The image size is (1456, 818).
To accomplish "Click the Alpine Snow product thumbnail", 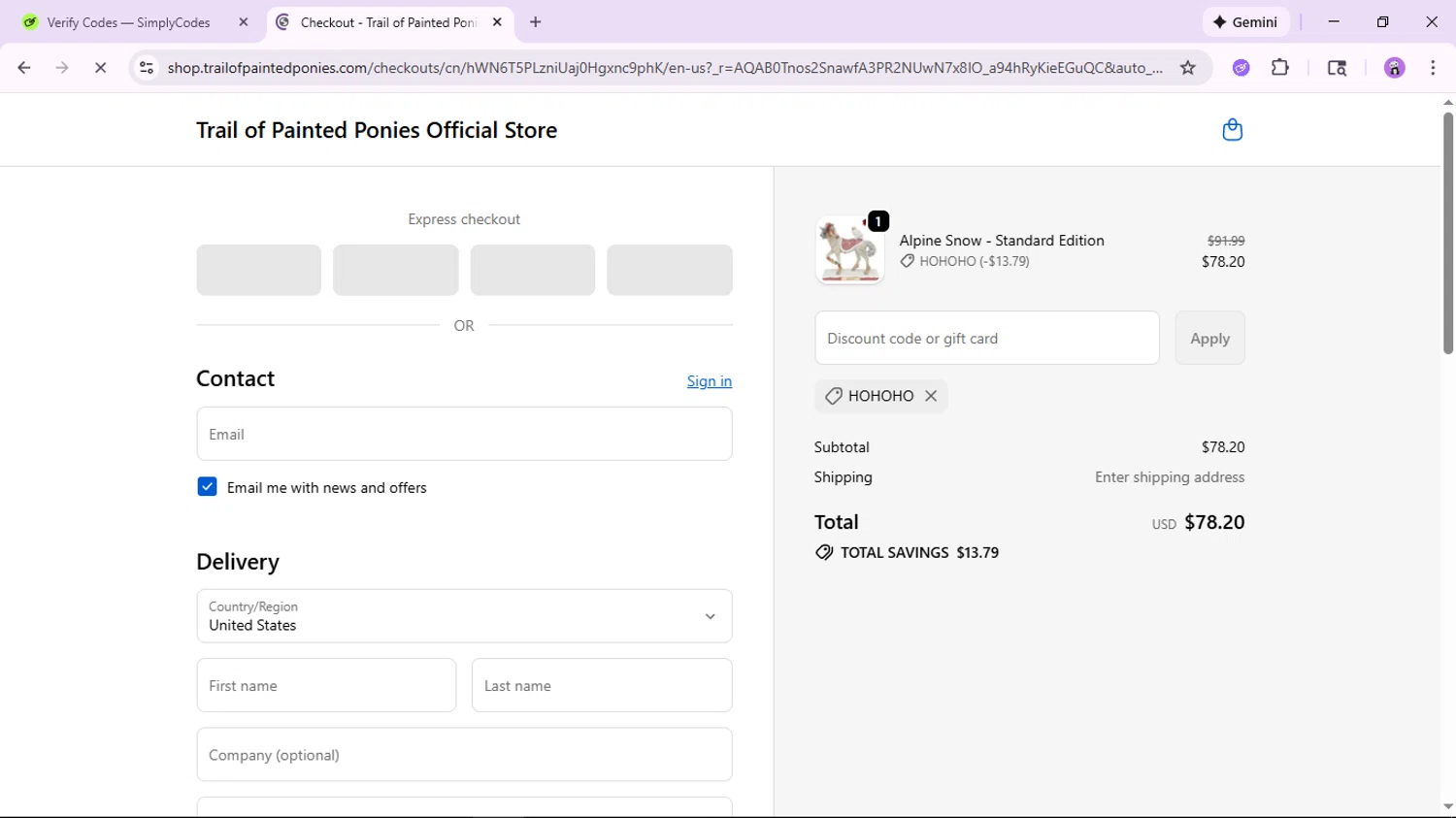I will (849, 250).
